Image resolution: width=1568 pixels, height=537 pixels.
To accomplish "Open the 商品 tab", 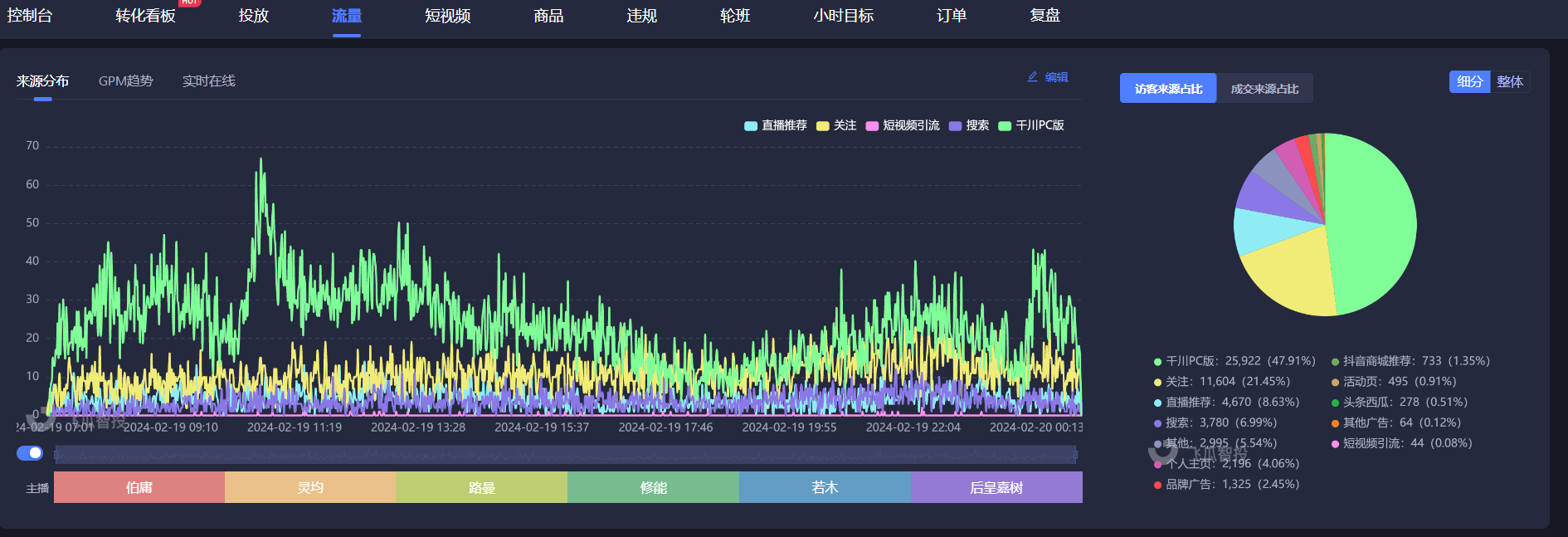I will 548,16.
